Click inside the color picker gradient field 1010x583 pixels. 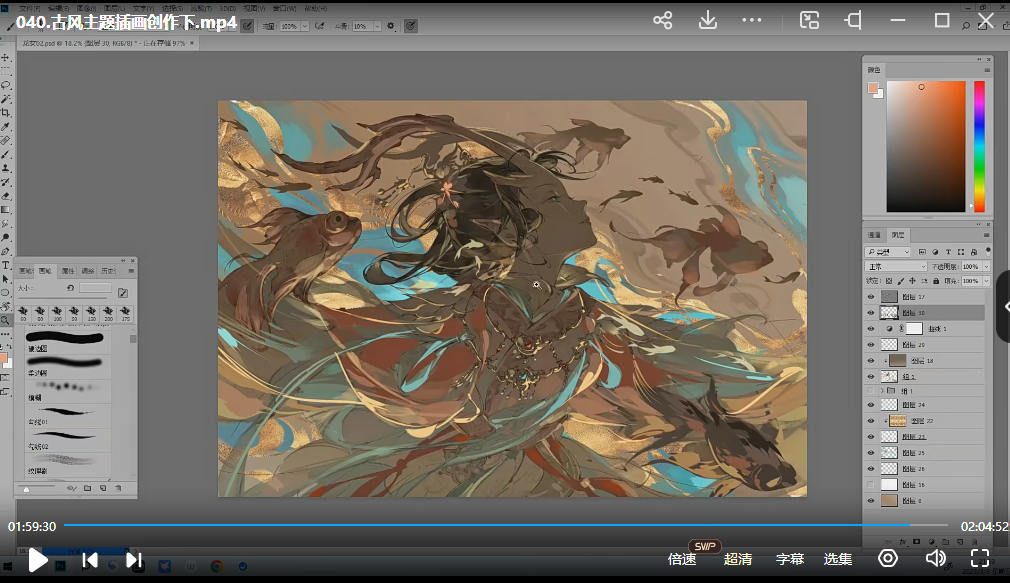[925, 145]
